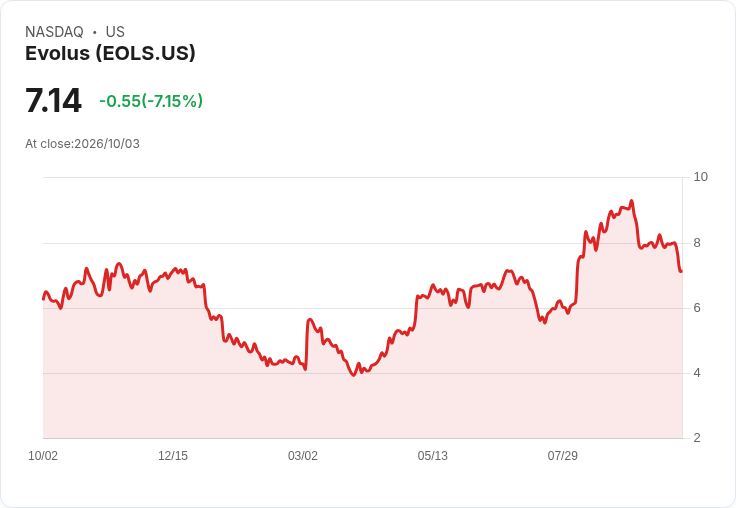
Task: Click the 05/13 x-axis date label
Action: (x=433, y=456)
